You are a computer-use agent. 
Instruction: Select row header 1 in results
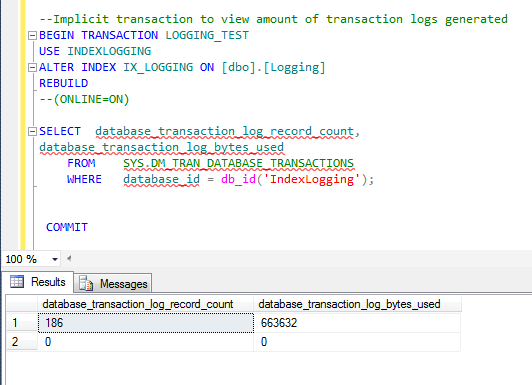[x=22, y=323]
